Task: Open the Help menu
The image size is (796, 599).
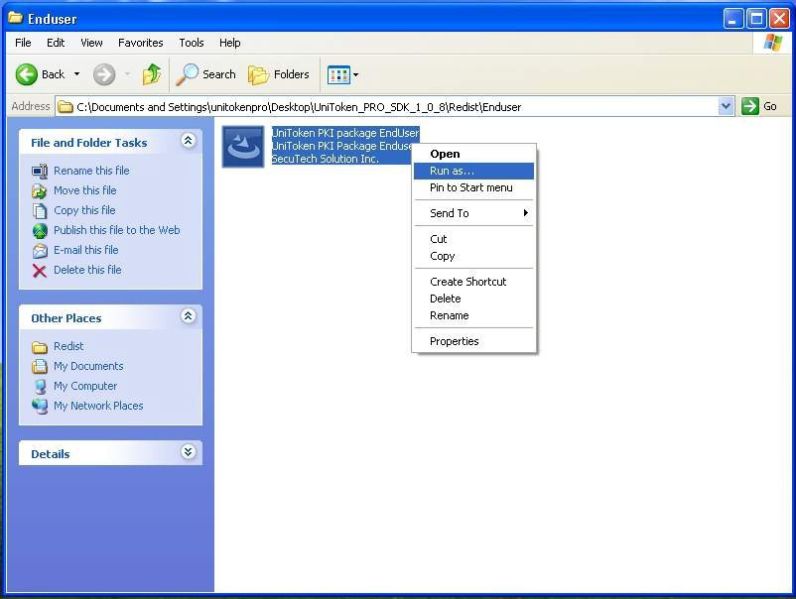Action: point(229,43)
